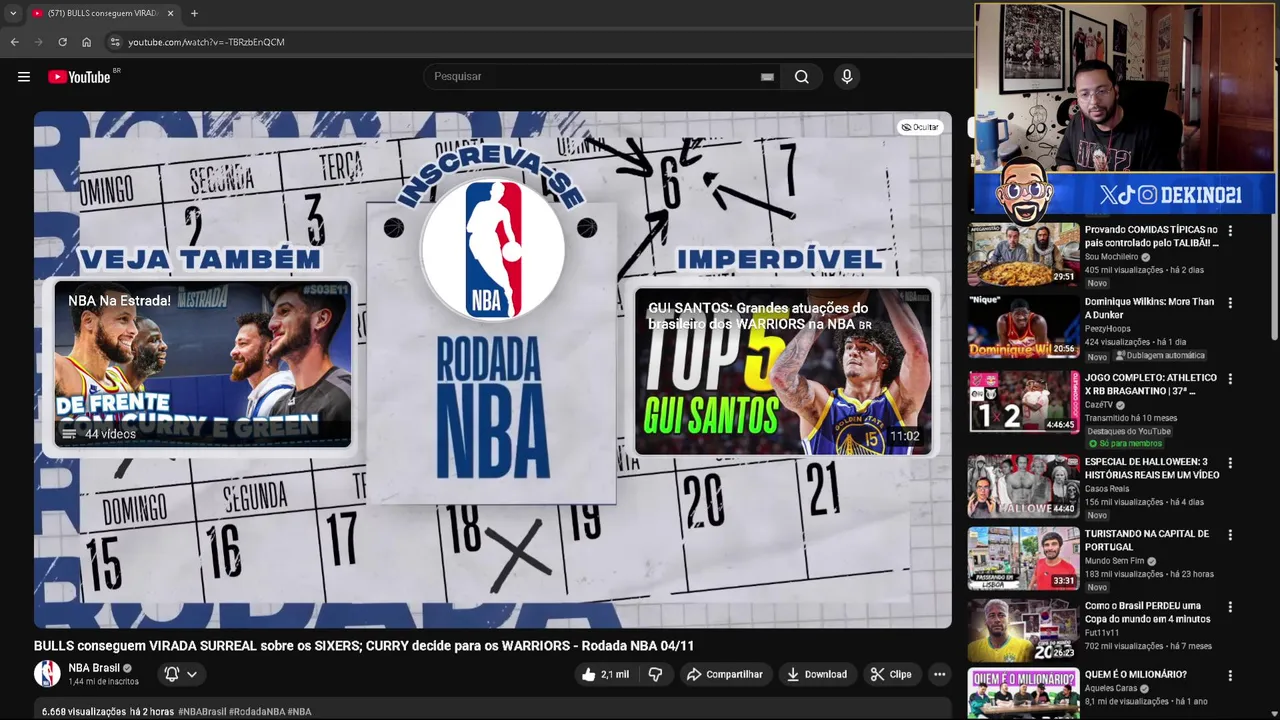
Task: Click the Sou Mochileiro channel name
Action: coord(1111,257)
